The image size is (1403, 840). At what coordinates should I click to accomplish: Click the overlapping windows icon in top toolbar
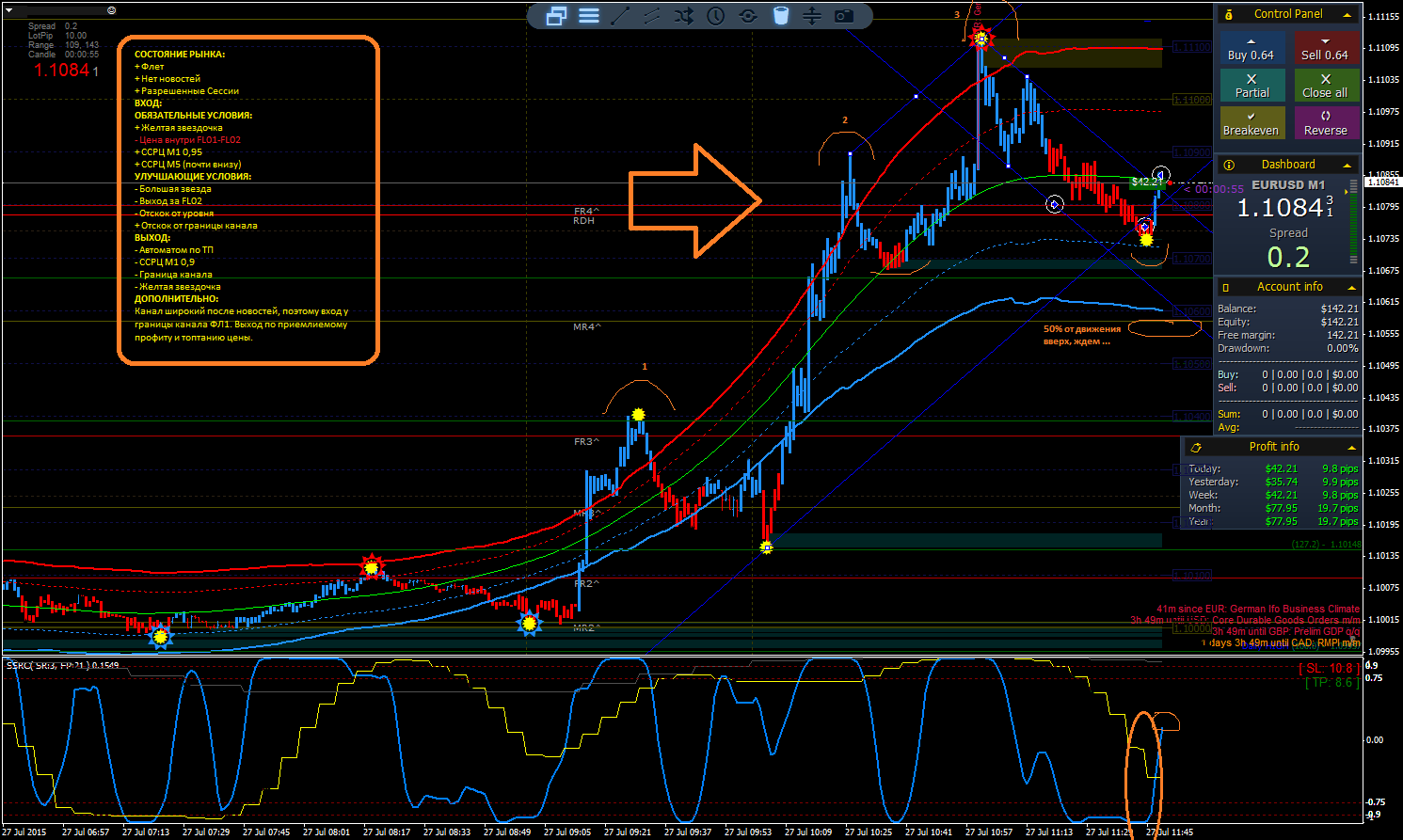click(x=556, y=16)
